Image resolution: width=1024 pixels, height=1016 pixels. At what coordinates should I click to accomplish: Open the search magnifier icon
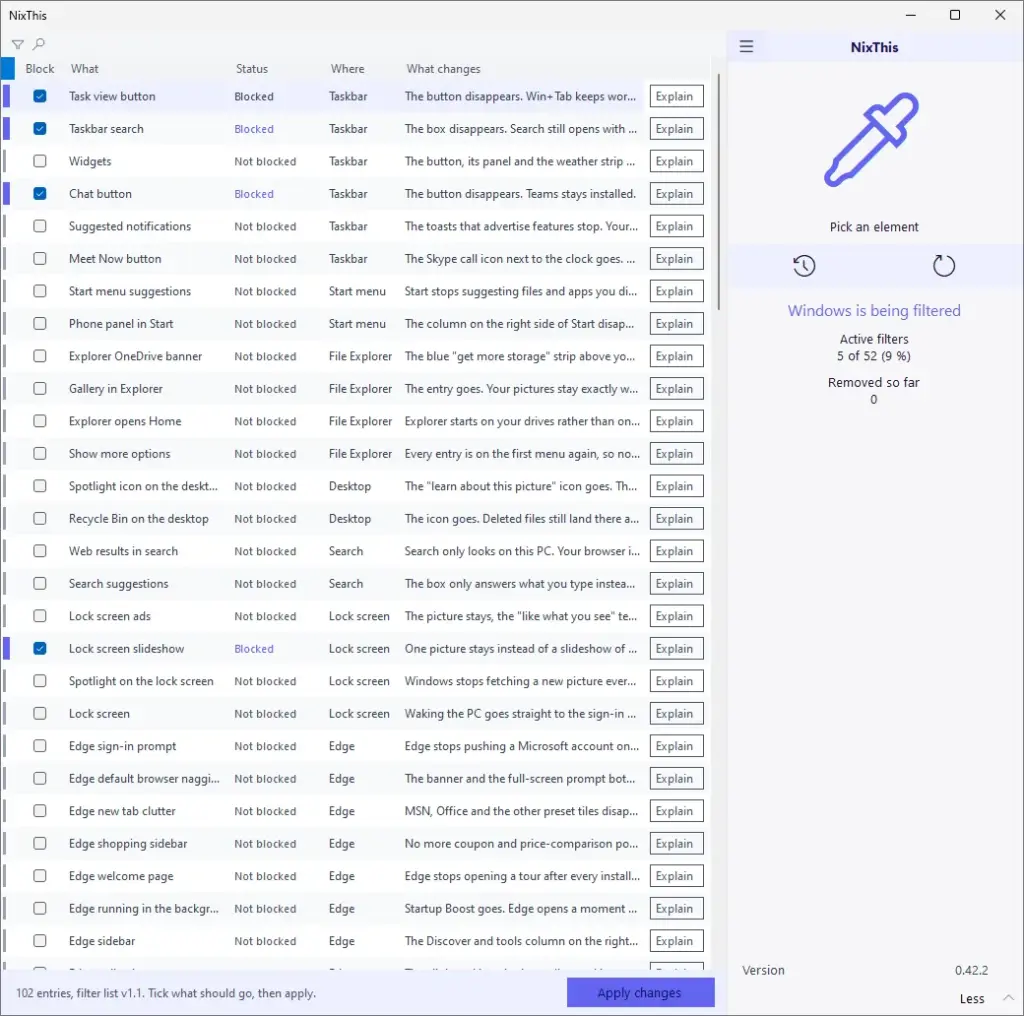coord(39,44)
